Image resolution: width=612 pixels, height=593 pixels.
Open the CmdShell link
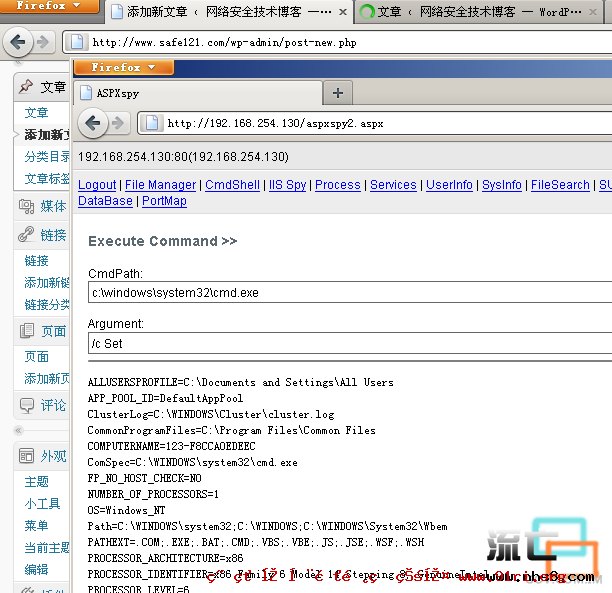coord(232,185)
